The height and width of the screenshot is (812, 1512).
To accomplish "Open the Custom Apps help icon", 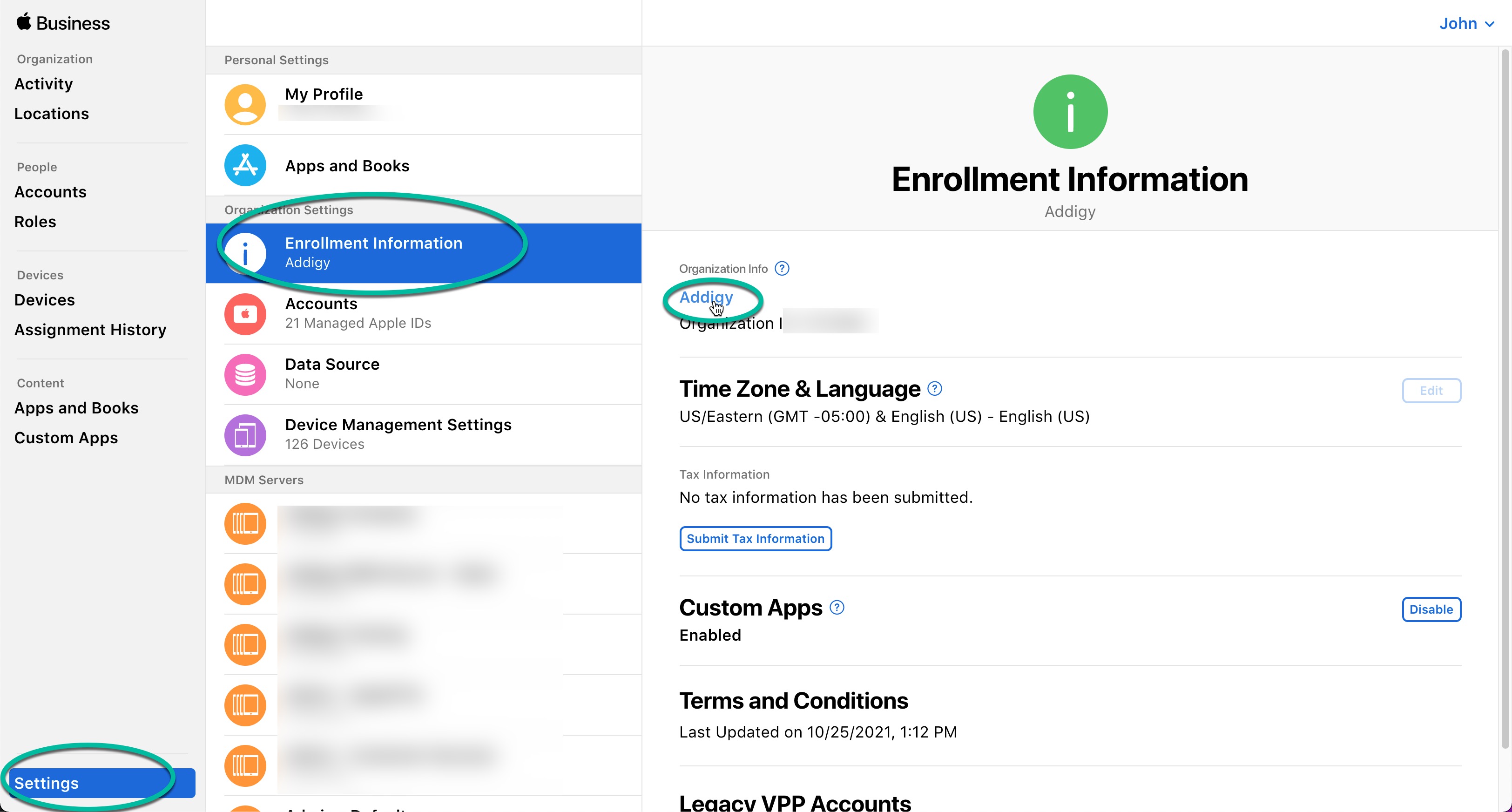I will point(837,608).
